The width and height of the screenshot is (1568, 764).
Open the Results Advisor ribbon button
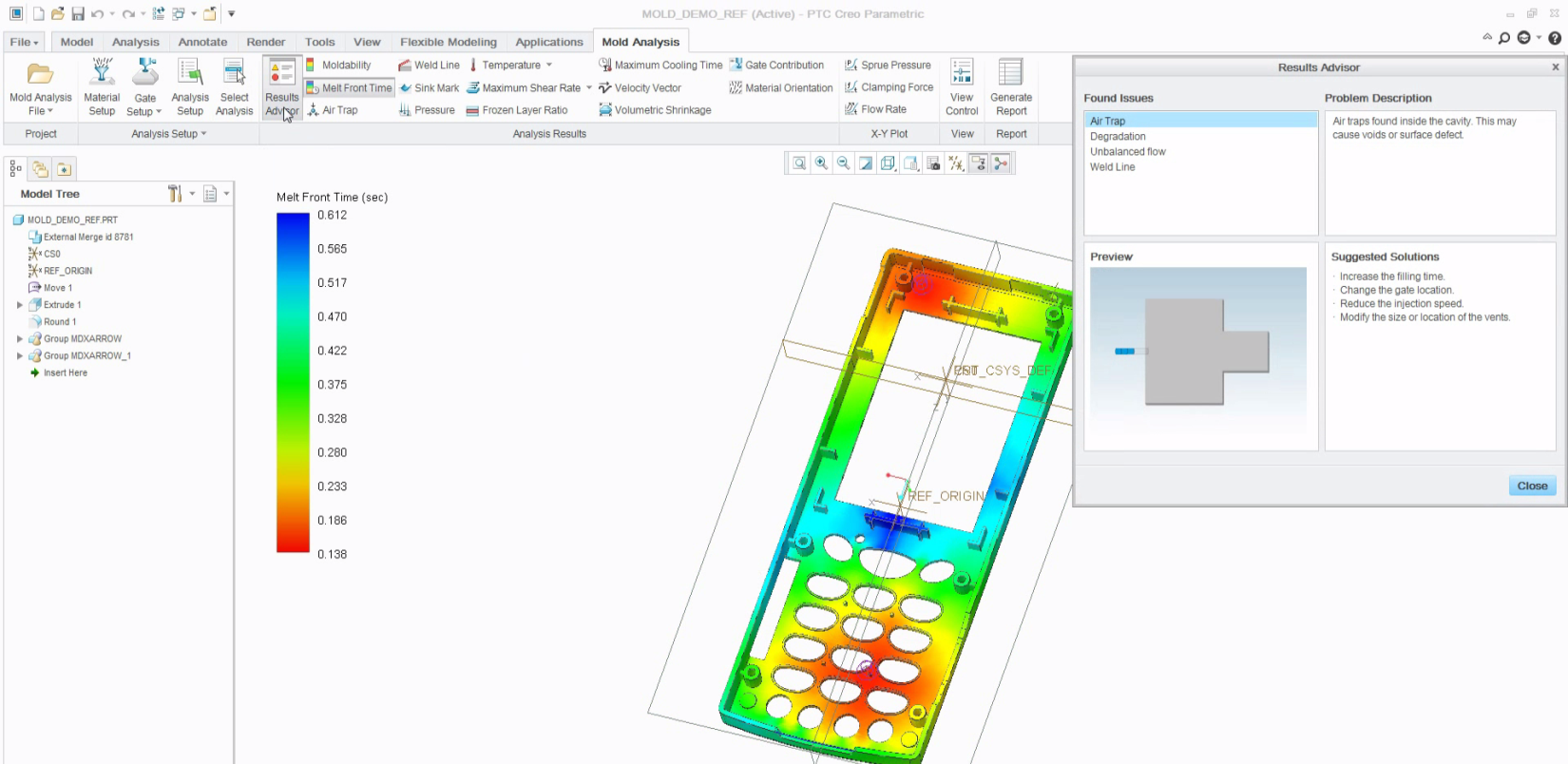click(x=281, y=86)
